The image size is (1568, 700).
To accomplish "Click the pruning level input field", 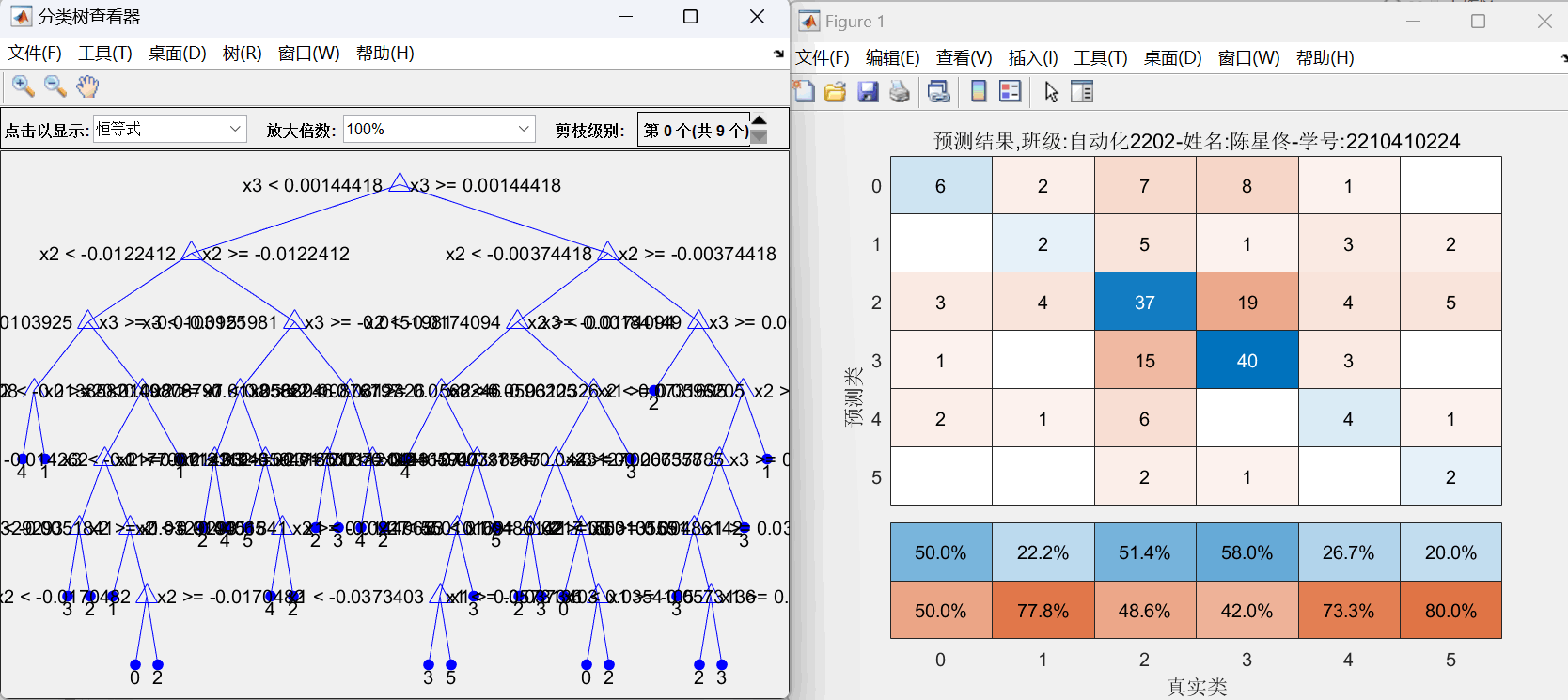I will click(695, 130).
